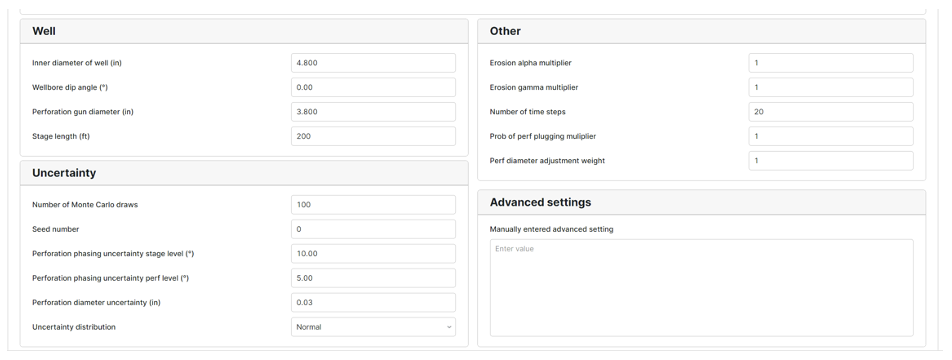952x360 pixels.
Task: Open the Uncertainty distribution dropdown
Action: click(373, 327)
